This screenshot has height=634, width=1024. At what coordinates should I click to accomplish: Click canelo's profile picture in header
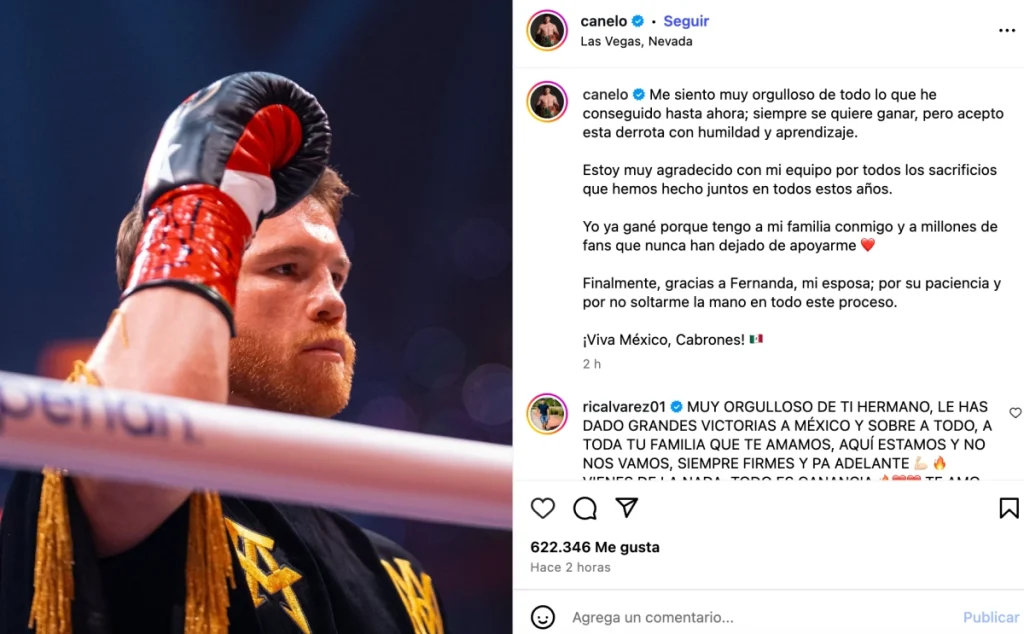547,30
